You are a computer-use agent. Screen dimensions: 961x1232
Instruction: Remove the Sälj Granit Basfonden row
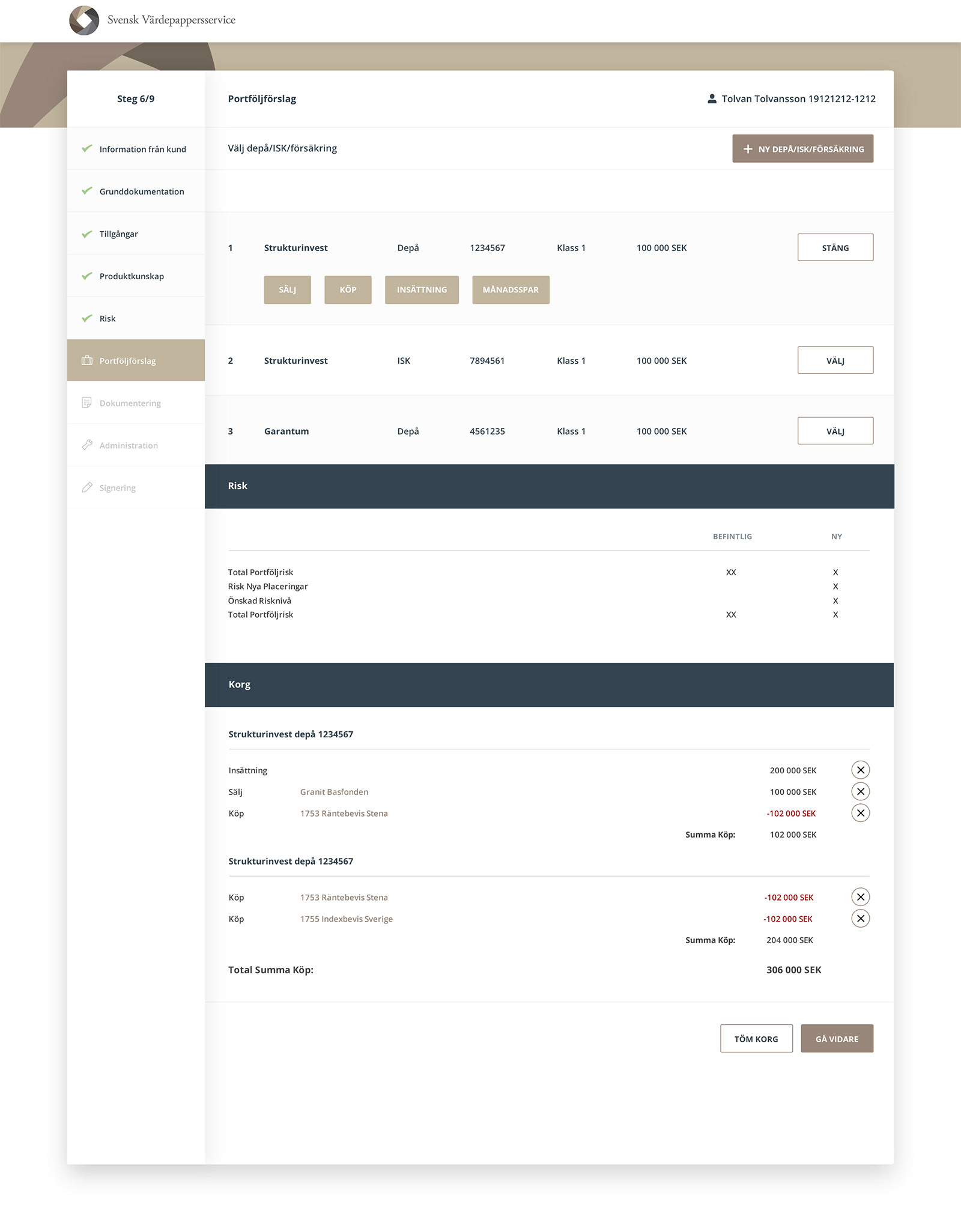point(861,791)
